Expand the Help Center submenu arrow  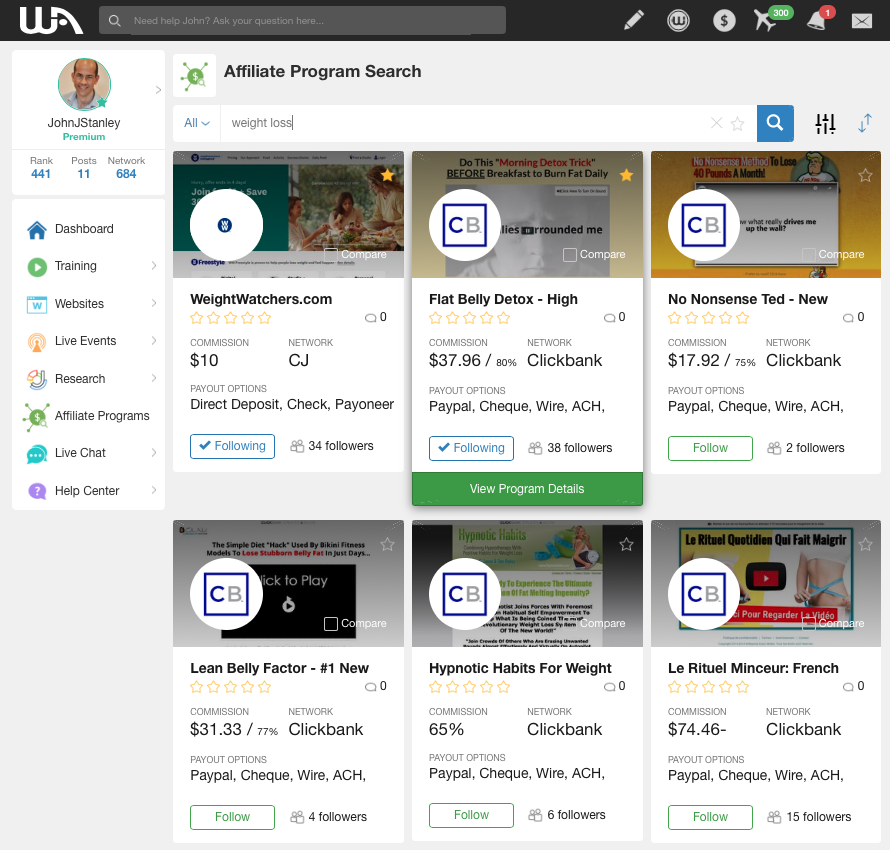coord(154,490)
